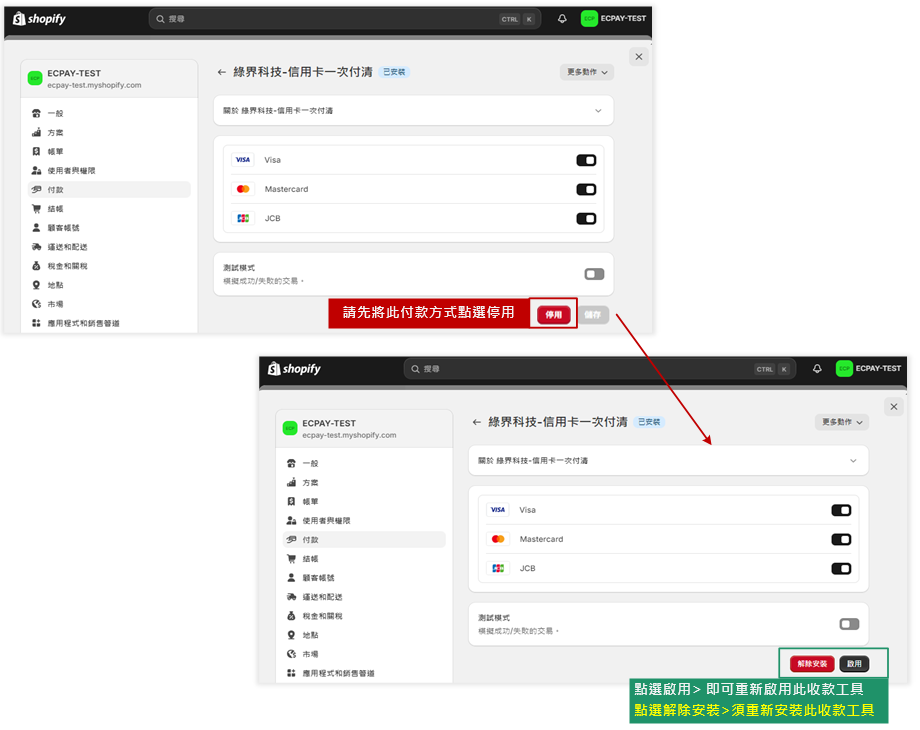920x730 pixels.
Task: Open 更多動作 dropdown in the lower window
Action: (x=842, y=422)
